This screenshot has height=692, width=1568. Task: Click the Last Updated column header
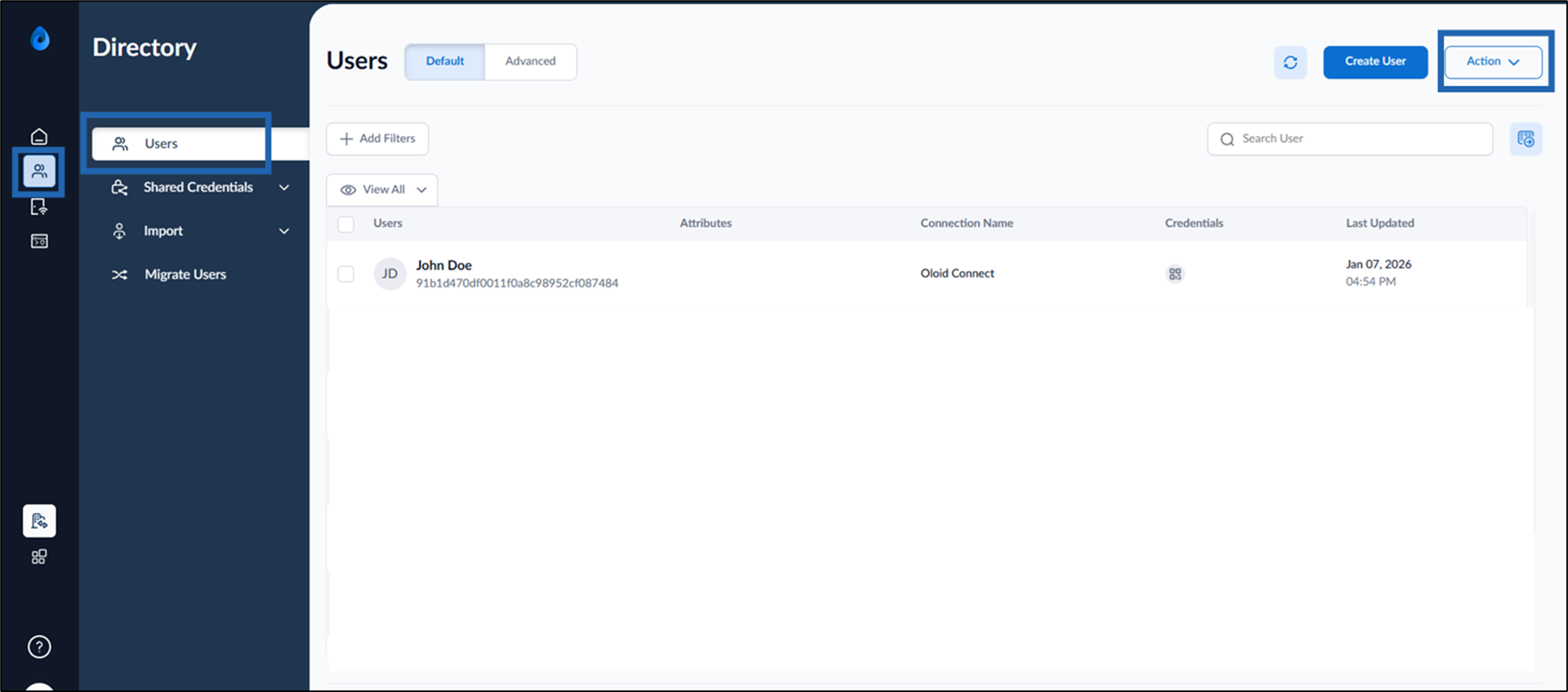click(1379, 224)
